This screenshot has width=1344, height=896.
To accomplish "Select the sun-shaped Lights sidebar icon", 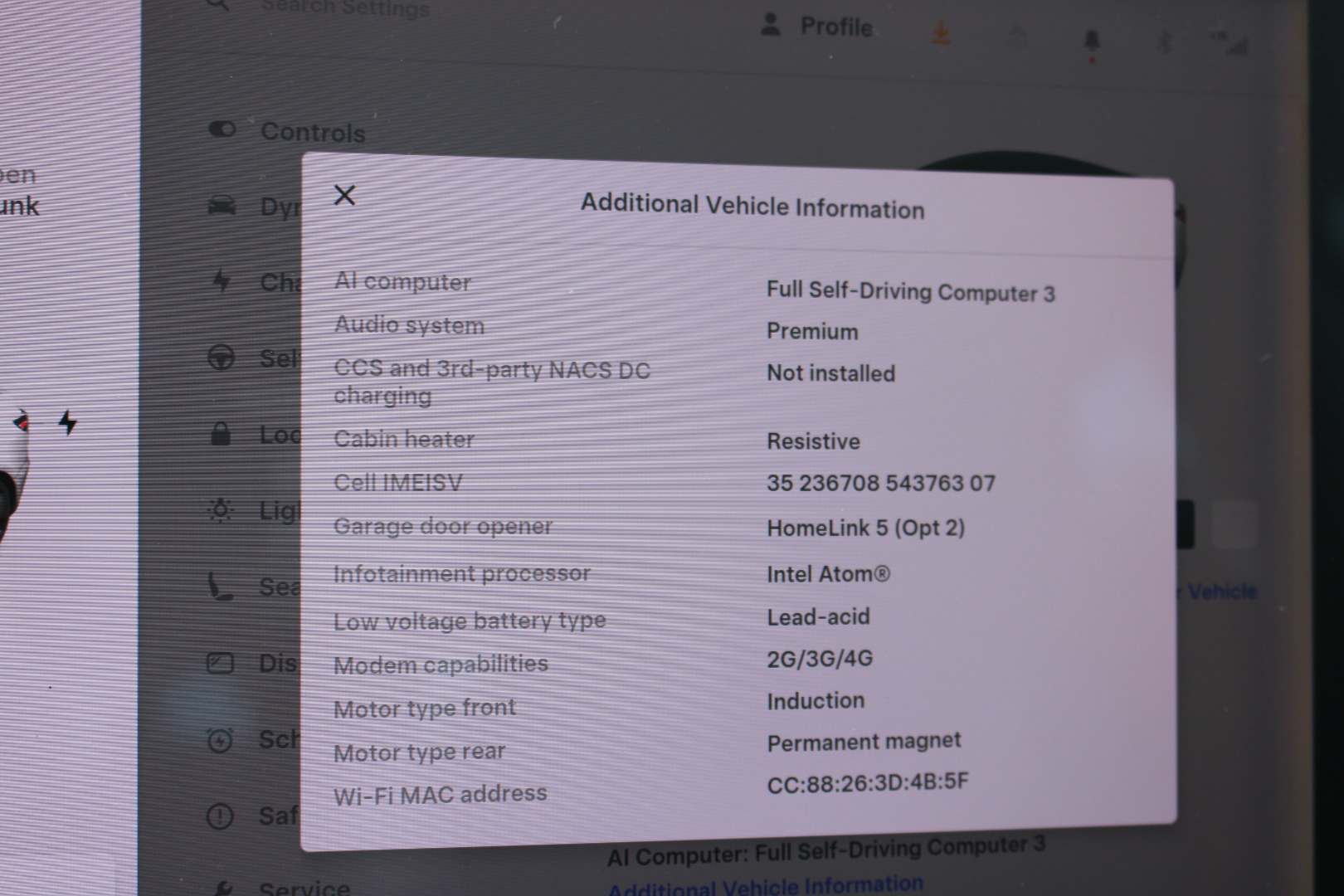I will (221, 509).
